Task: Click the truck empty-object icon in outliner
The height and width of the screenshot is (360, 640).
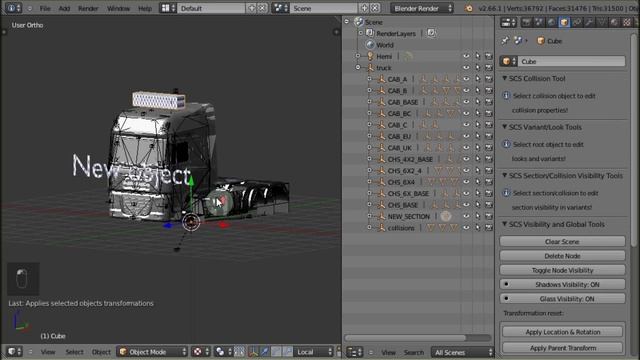Action: coord(370,68)
